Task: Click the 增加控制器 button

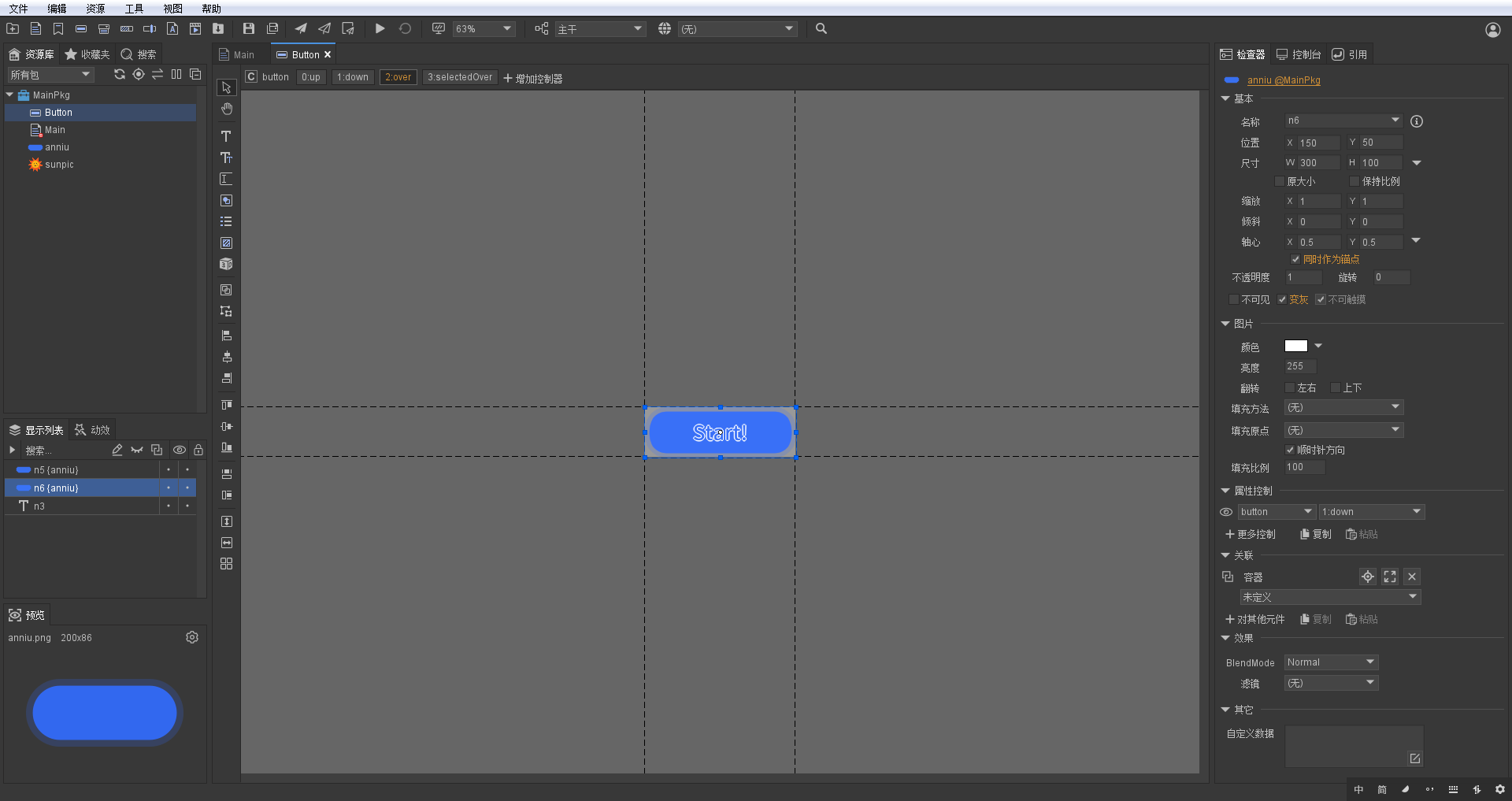Action: click(x=533, y=79)
